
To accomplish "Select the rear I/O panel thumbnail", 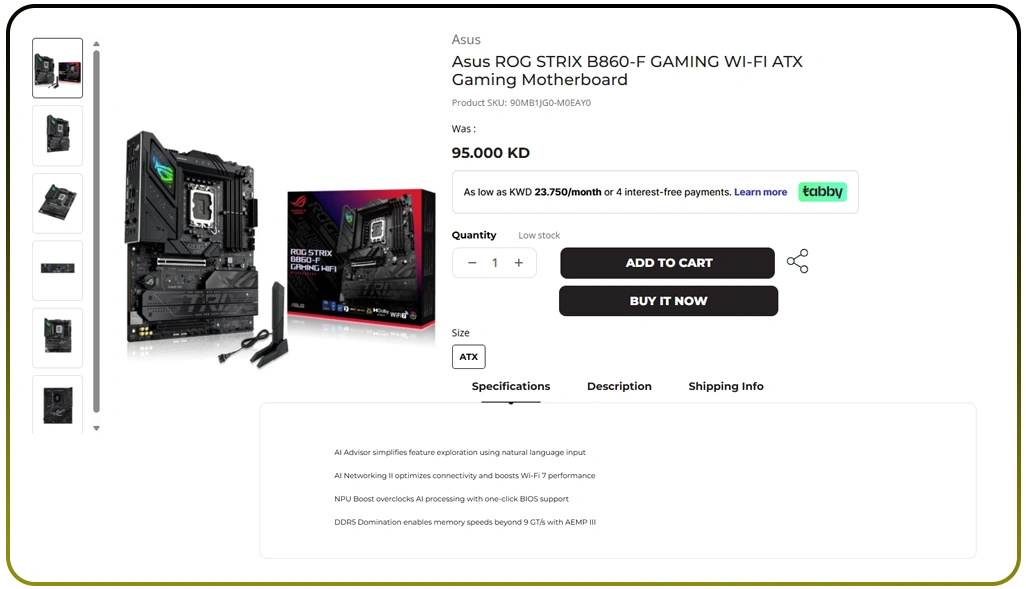I will click(58, 270).
